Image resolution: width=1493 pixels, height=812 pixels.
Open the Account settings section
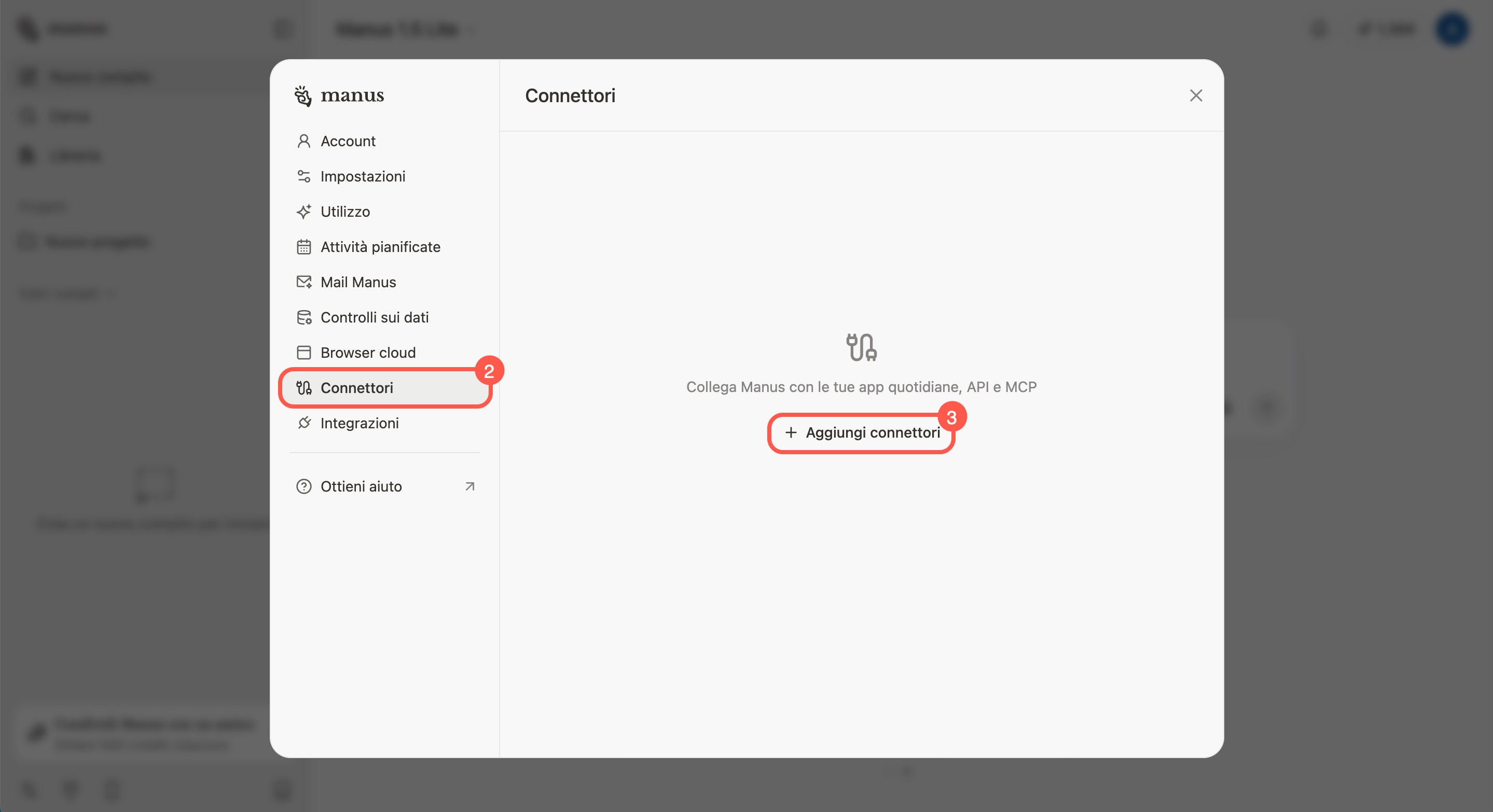pos(348,142)
